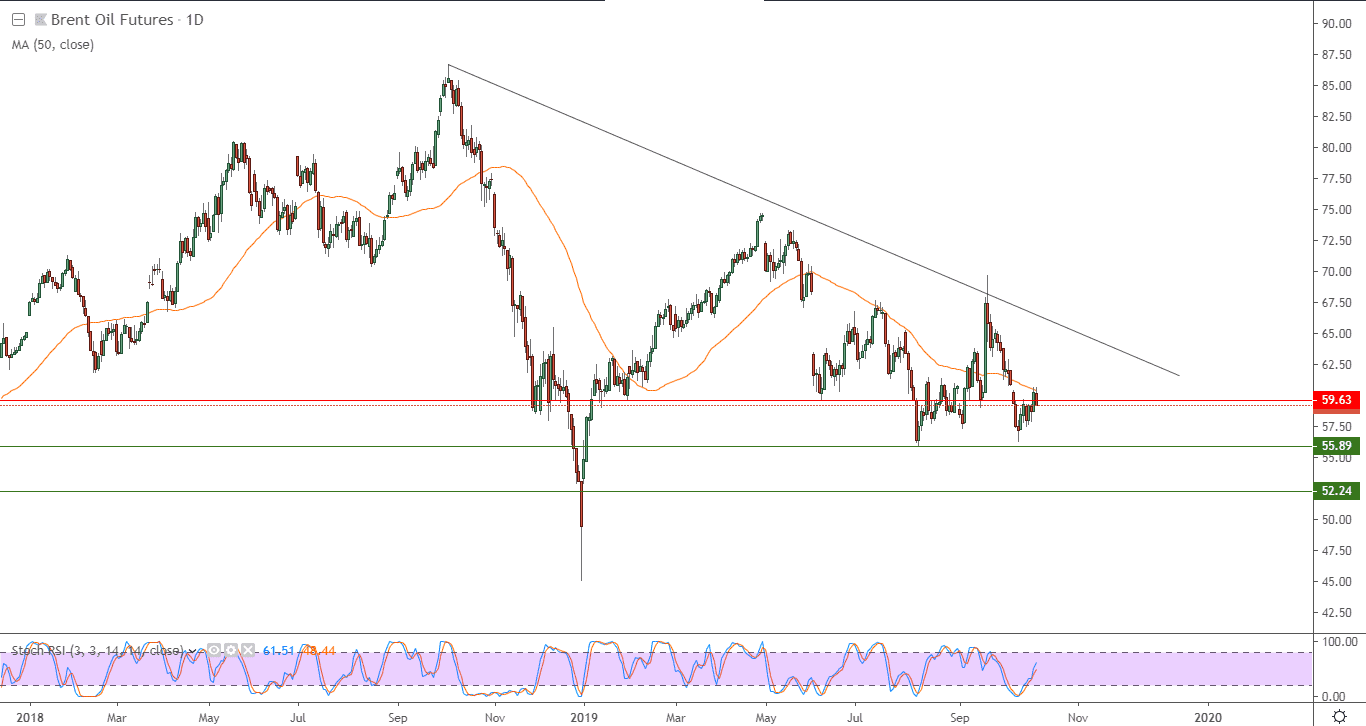The image size is (1366, 726).
Task: Click the 2018 label on the time axis
Action: click(x=31, y=717)
